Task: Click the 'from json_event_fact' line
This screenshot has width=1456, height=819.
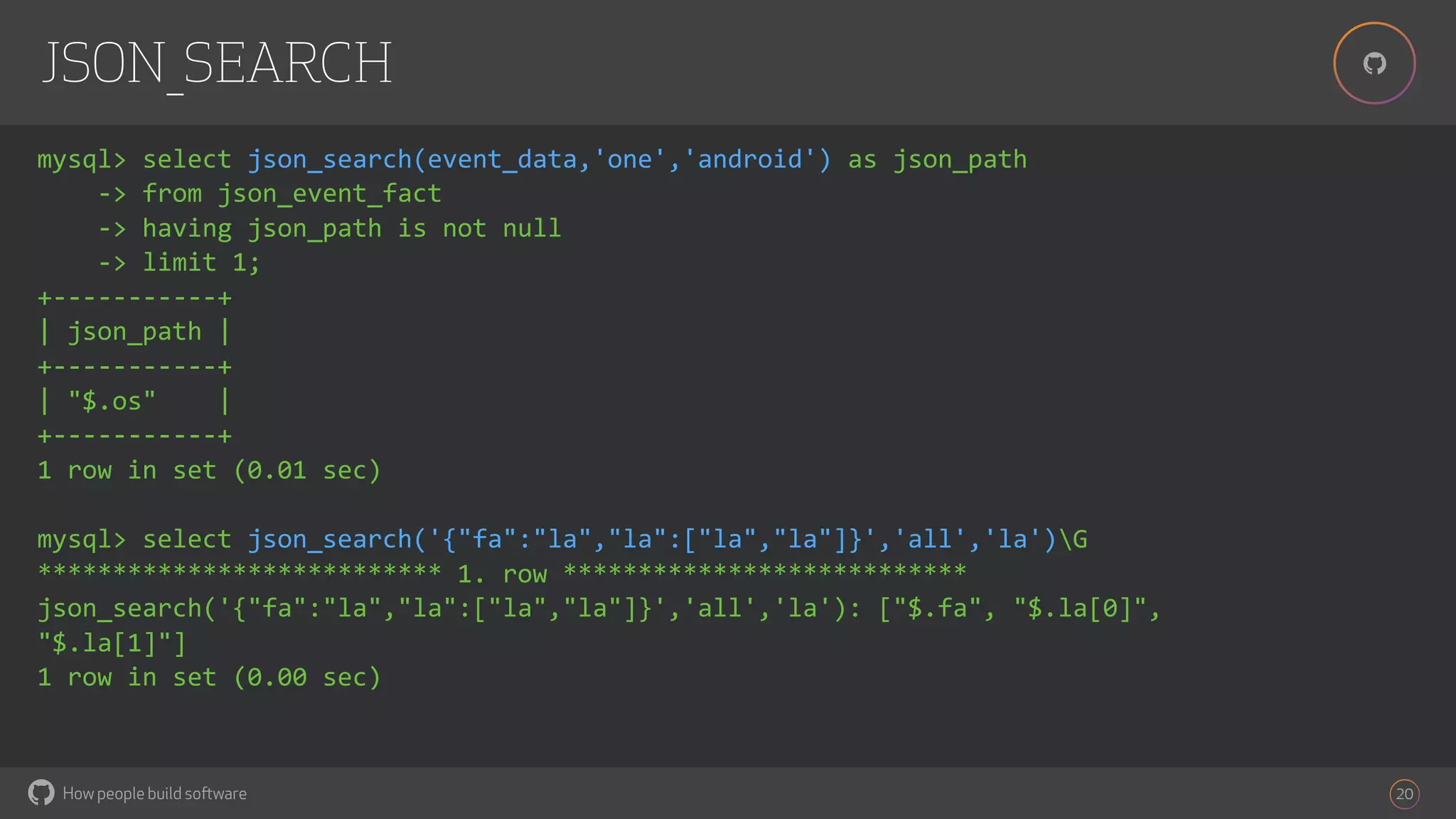Action: tap(291, 193)
